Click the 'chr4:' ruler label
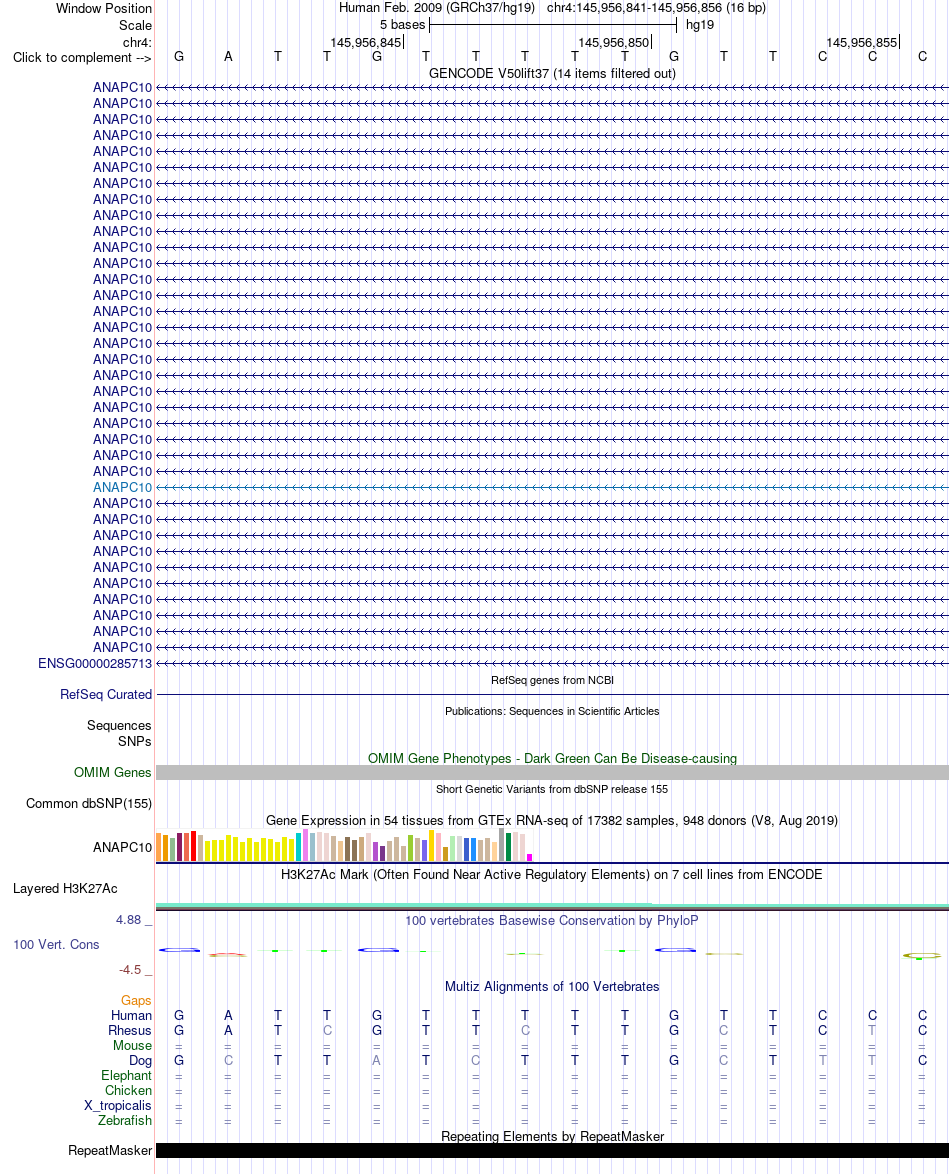 (137, 42)
